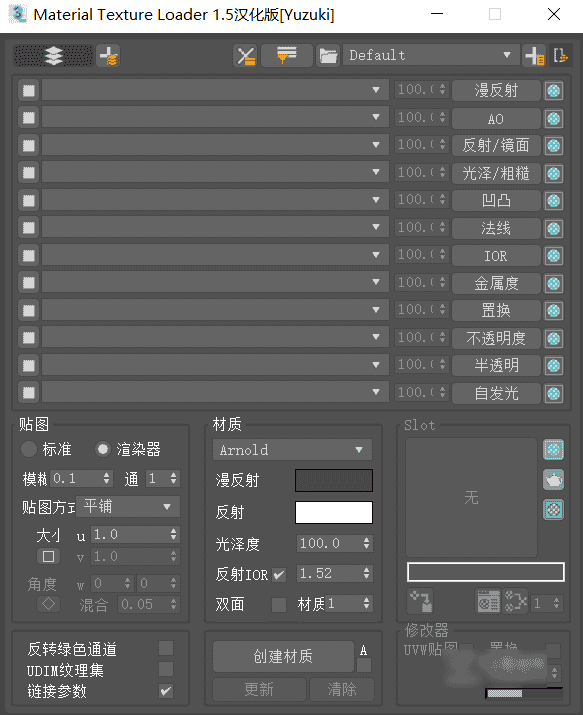Expand the Default preset dropdown
583x715 pixels.
point(431,56)
